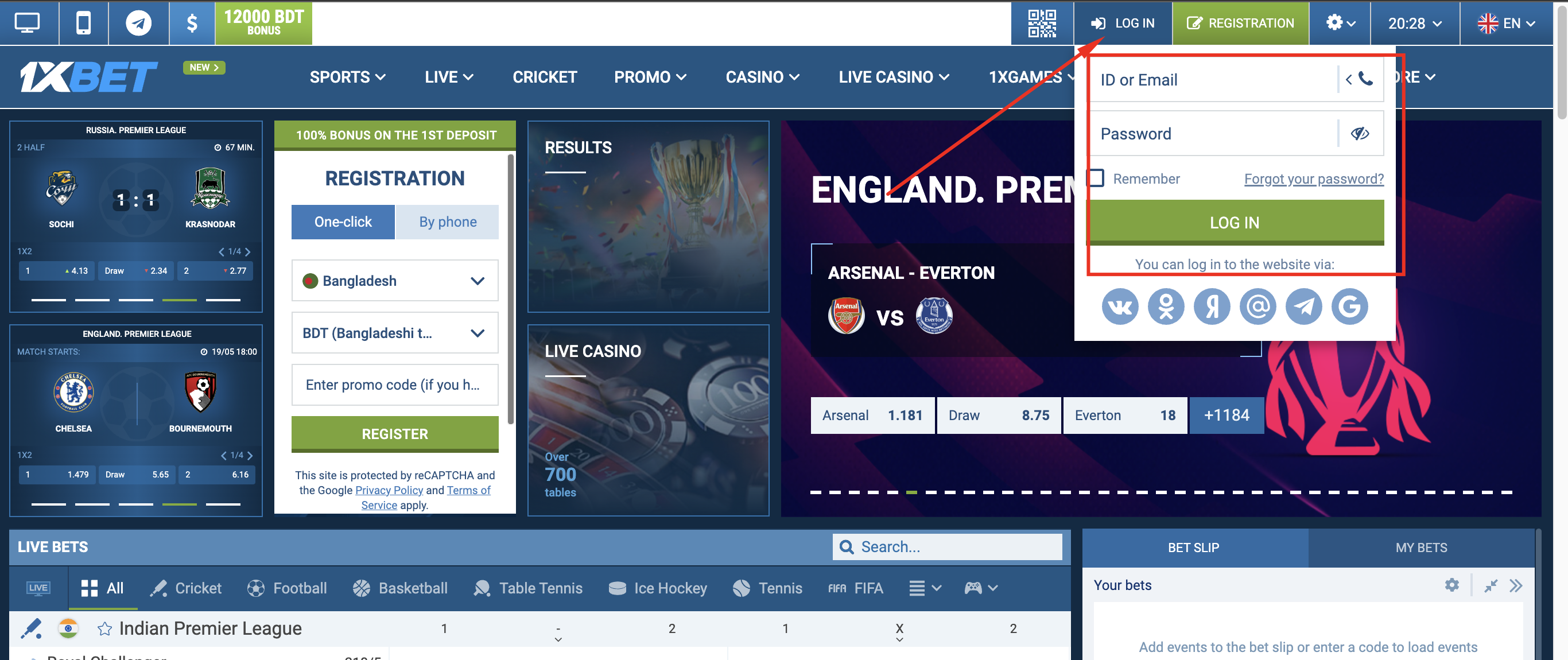The image size is (1568, 660).
Task: Click the phone input toggle icon
Action: (1363, 80)
